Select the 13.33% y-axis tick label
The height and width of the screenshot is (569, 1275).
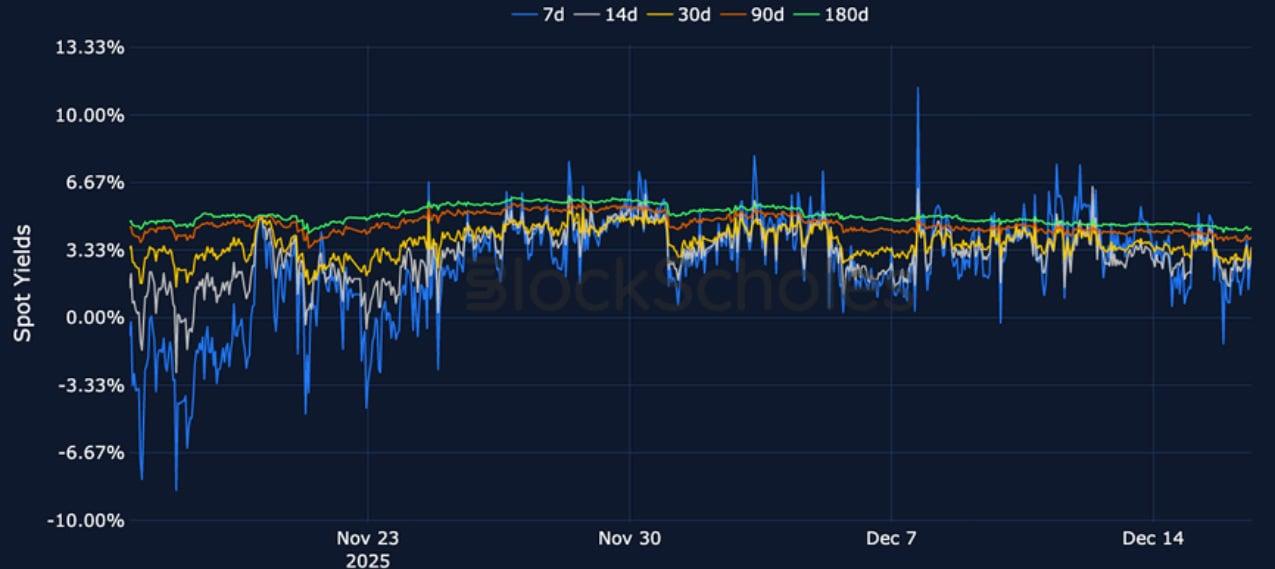(88, 48)
